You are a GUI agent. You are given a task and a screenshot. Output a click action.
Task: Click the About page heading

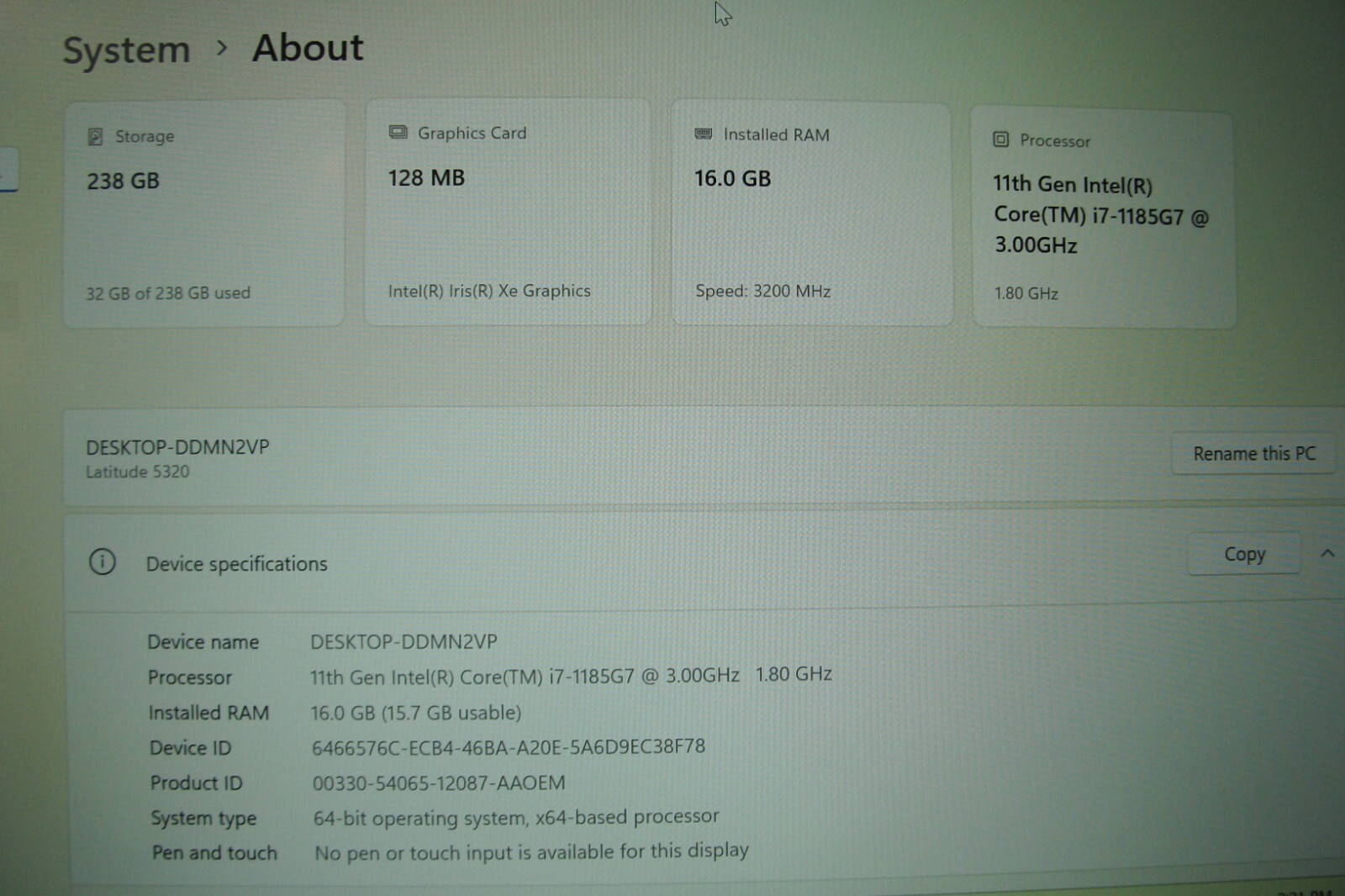[x=309, y=48]
